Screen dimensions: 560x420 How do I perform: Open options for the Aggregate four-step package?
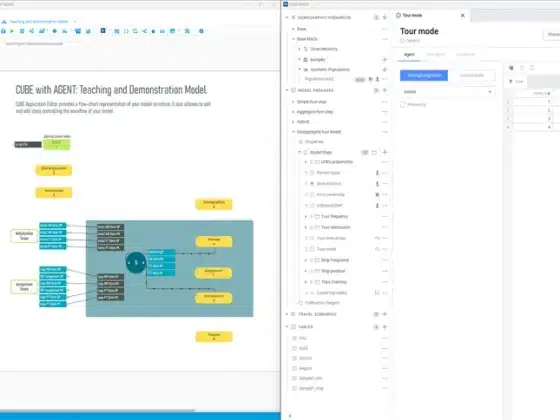tap(385, 112)
